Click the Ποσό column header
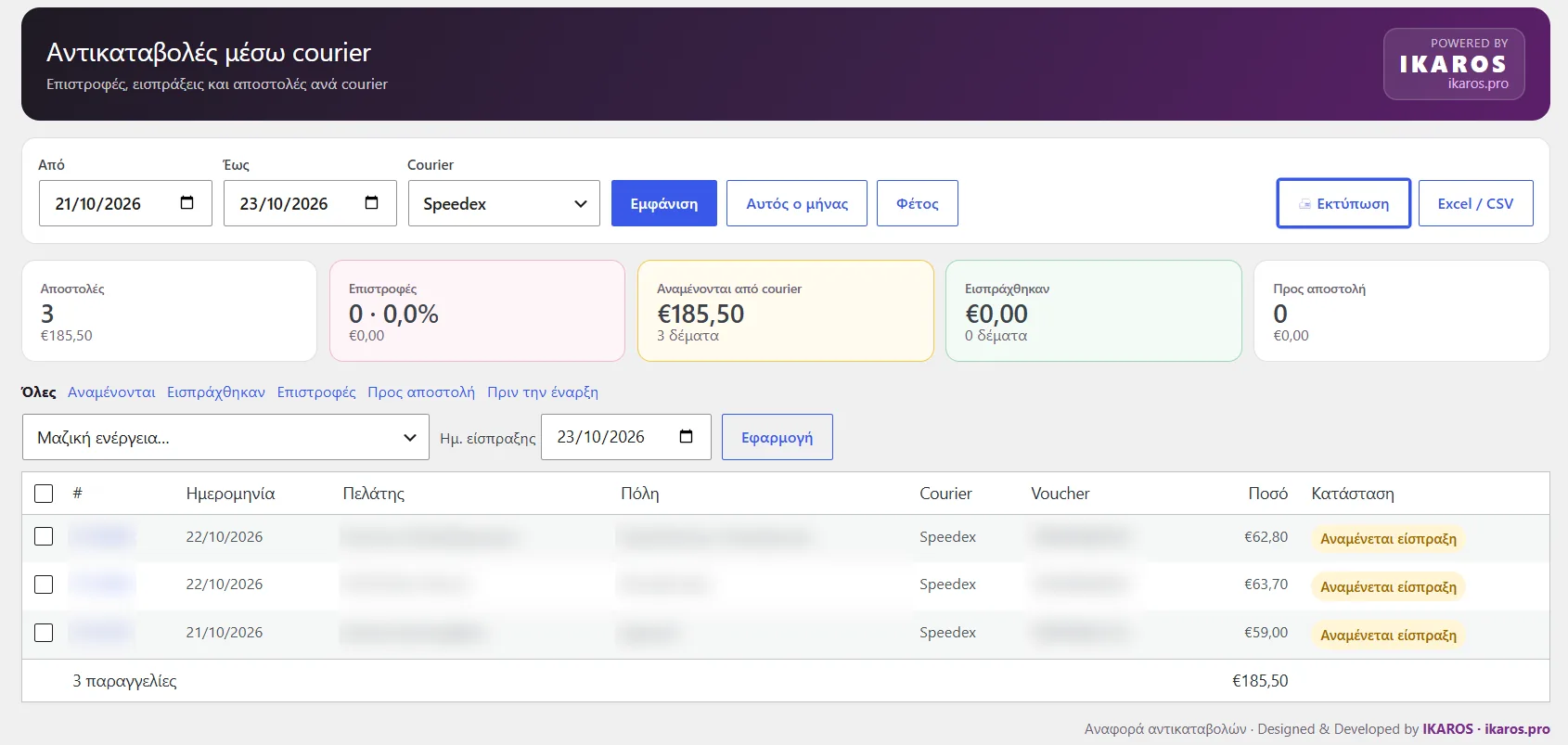The image size is (1568, 745). [x=1267, y=494]
